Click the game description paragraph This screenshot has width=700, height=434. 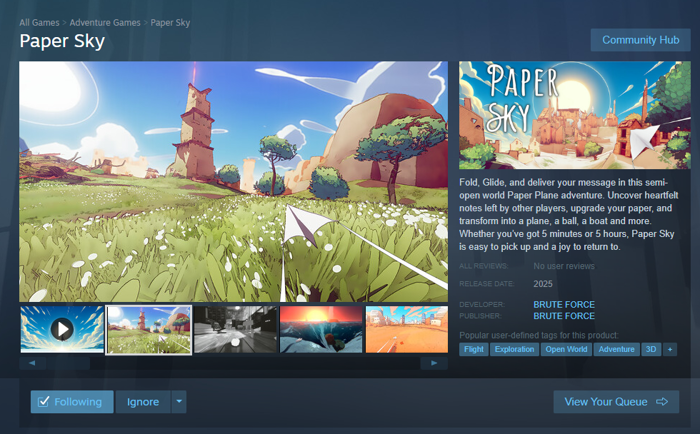569,214
